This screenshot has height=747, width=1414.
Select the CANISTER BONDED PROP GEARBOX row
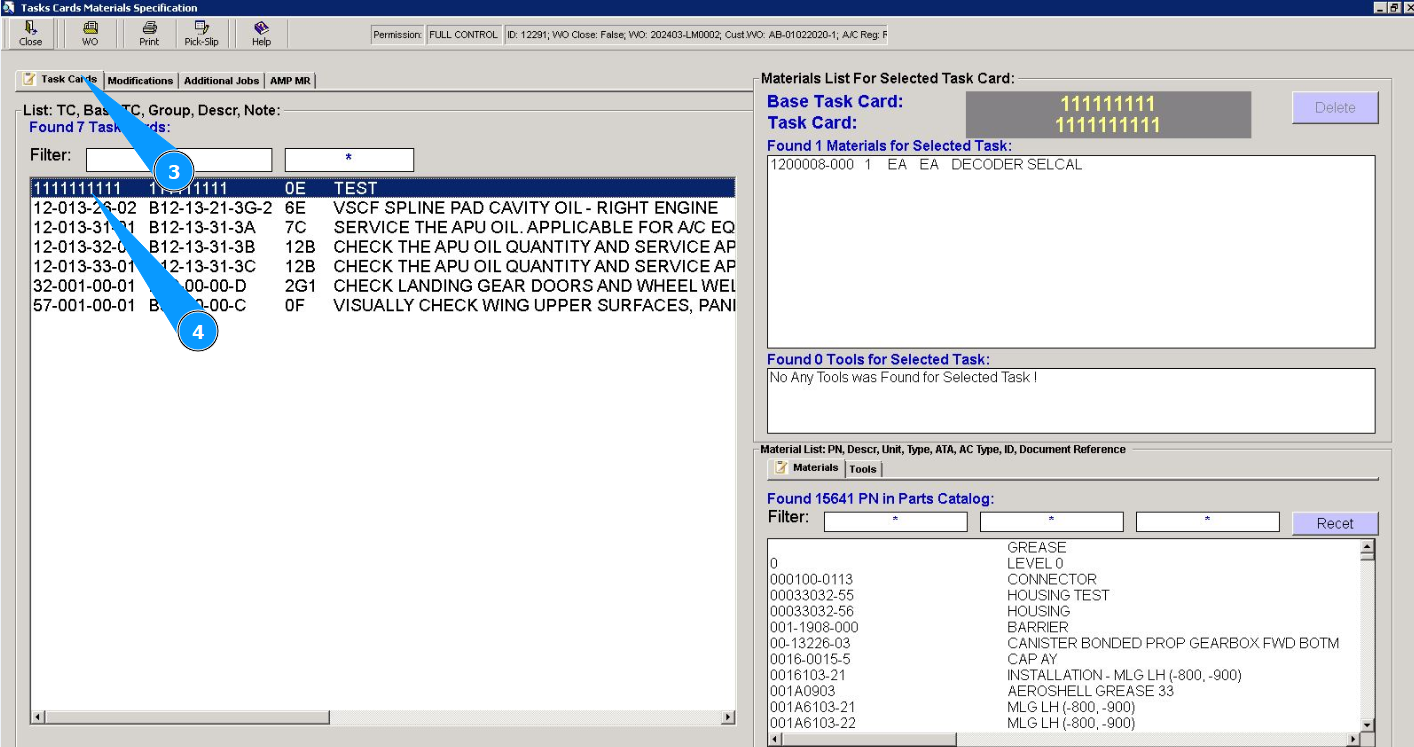(x=1064, y=644)
